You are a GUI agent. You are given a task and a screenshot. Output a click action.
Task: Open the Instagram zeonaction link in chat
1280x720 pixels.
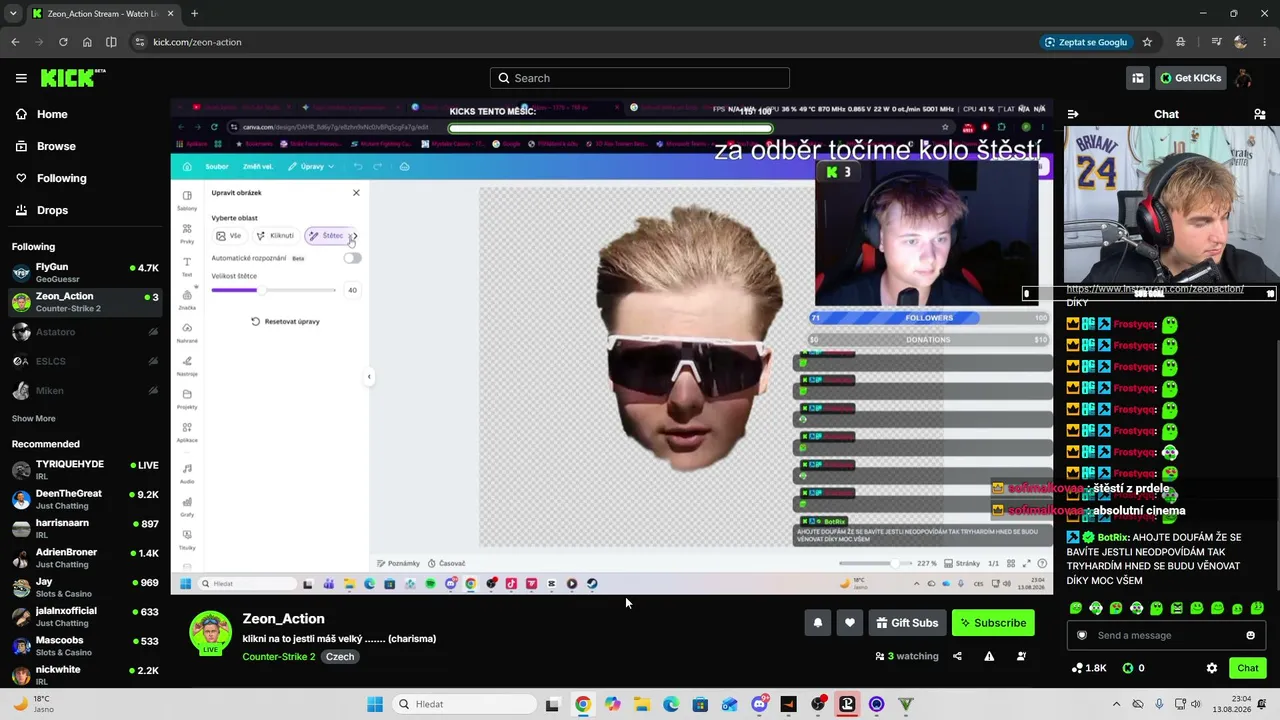click(1155, 289)
